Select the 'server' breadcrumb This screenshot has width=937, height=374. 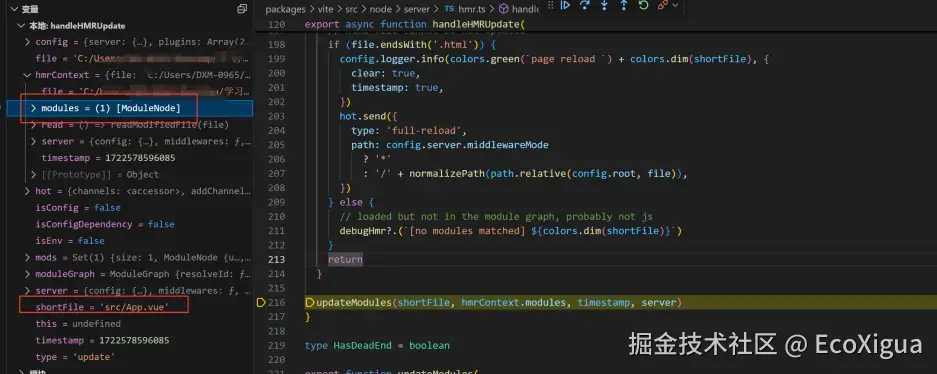pyautogui.click(x=418, y=9)
